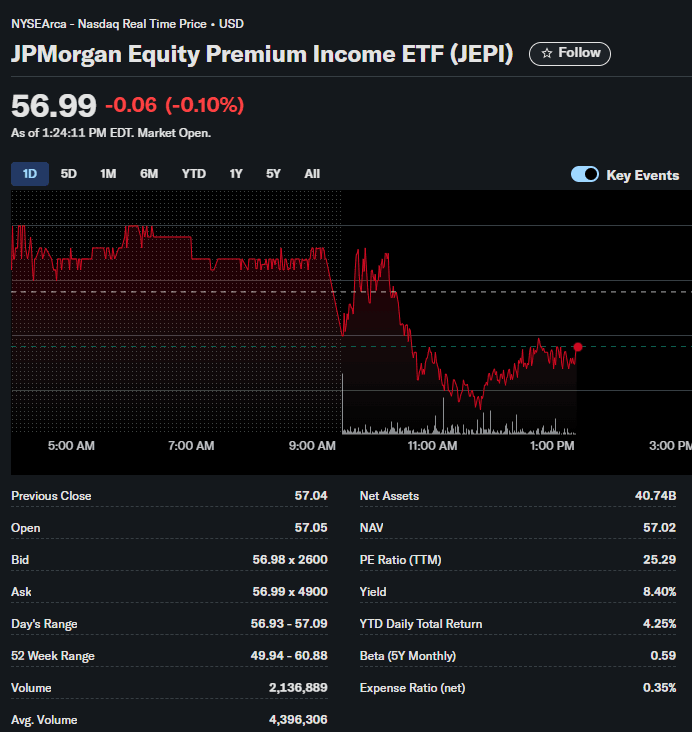
Task: Click the (-0.10%) percent change
Action: tap(205, 105)
